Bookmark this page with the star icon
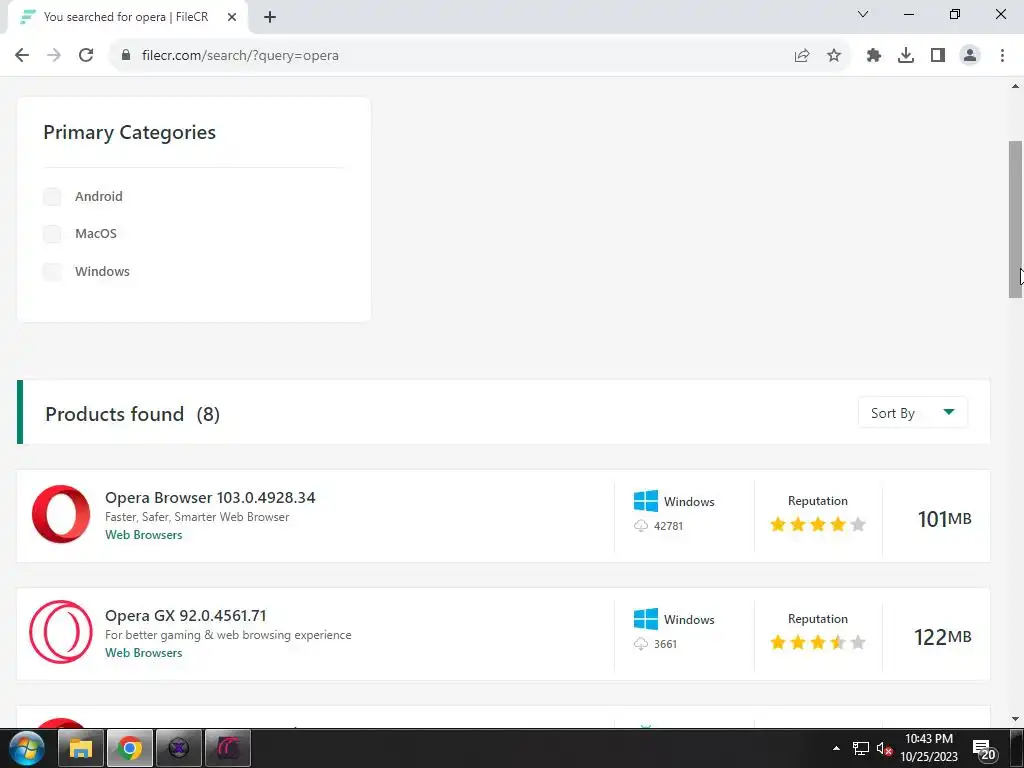1024x768 pixels. 834,56
